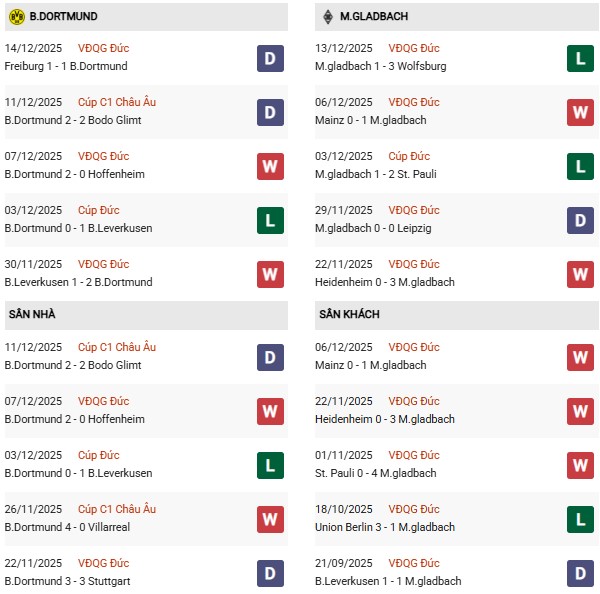Click the D badge for Freiburg 1-1 B.Dortmund
The width and height of the screenshot is (600, 594).
click(270, 58)
